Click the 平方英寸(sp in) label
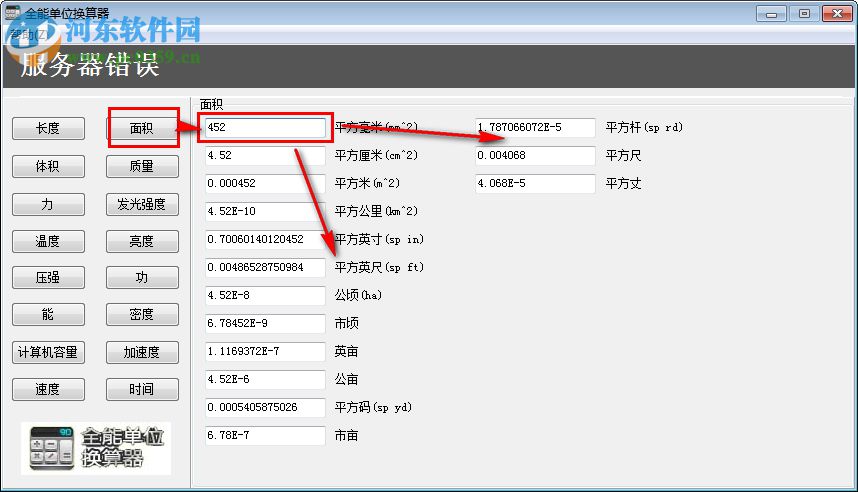 (x=379, y=239)
